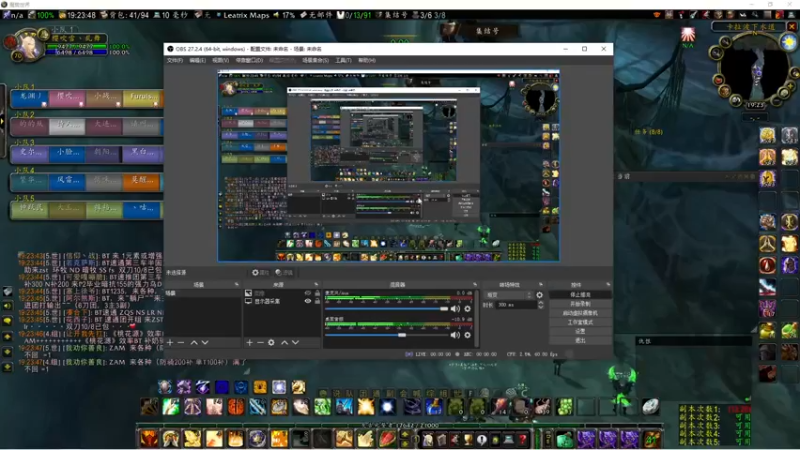Viewport: 800px width, 450px height.
Task: Click Leatrix Maps in the top info bar
Action: pos(246,15)
